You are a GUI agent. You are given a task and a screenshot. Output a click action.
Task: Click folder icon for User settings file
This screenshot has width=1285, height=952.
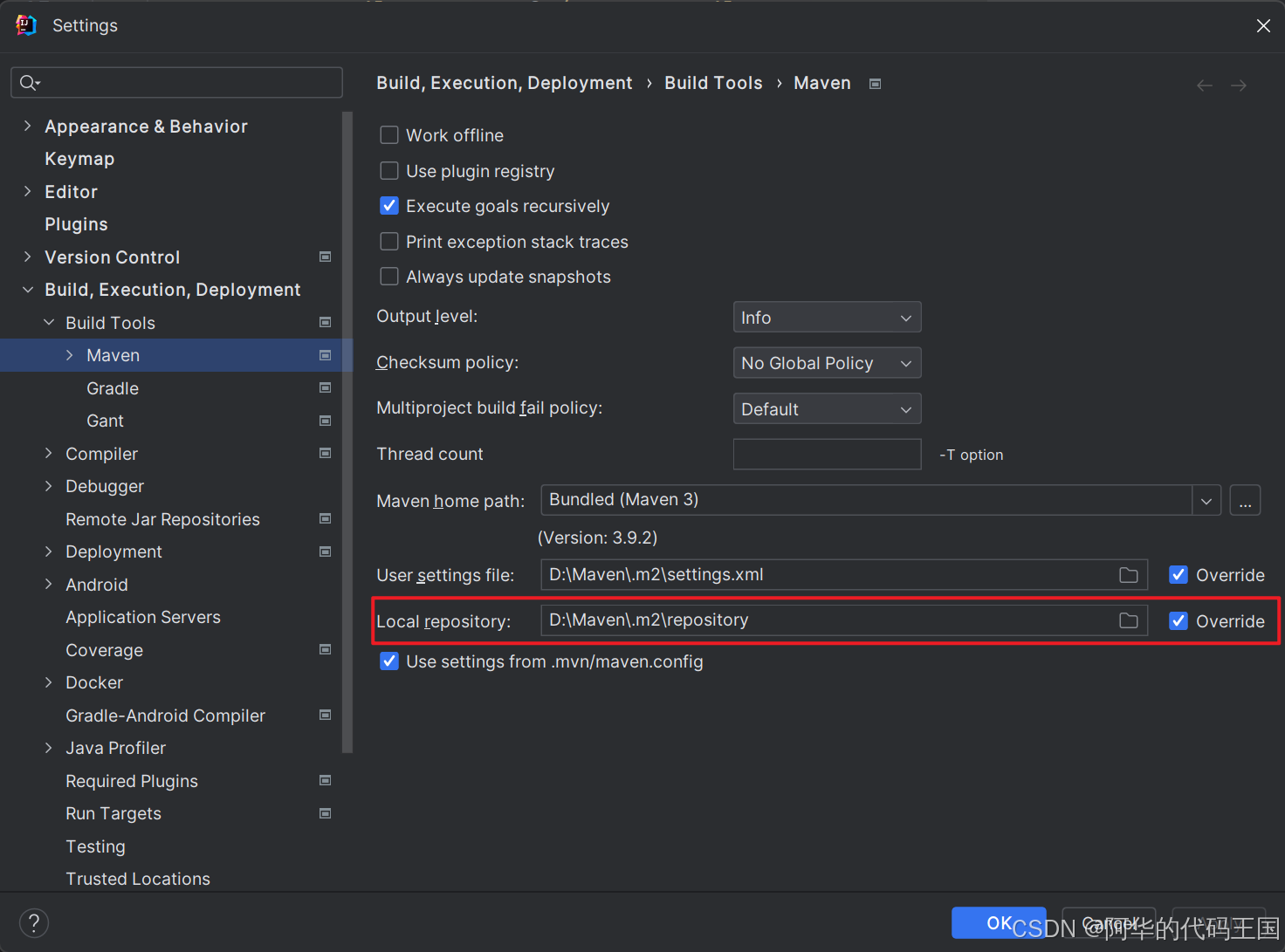(1129, 575)
